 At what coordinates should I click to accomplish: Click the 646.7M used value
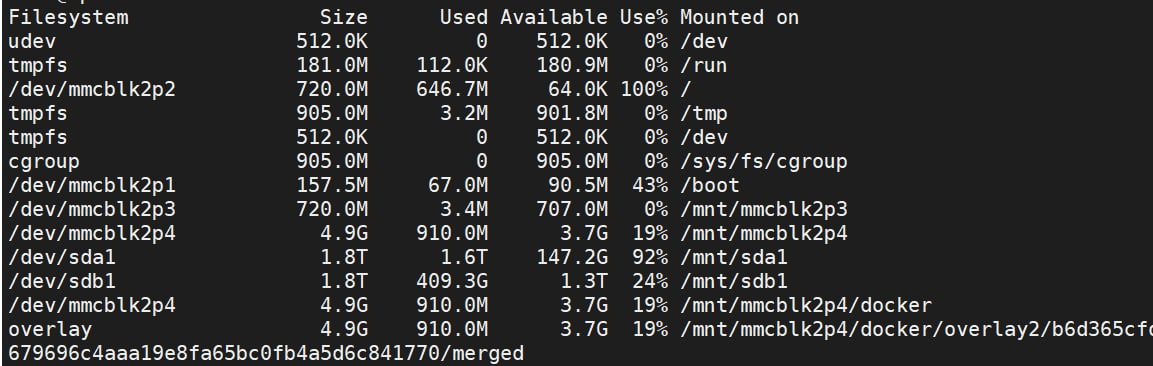coord(451,89)
